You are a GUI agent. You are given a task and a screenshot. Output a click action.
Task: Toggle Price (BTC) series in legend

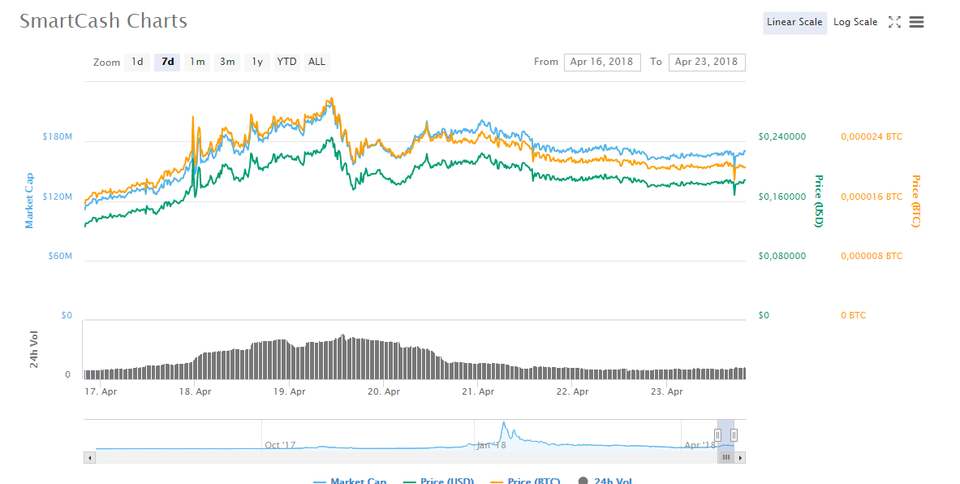point(525,481)
